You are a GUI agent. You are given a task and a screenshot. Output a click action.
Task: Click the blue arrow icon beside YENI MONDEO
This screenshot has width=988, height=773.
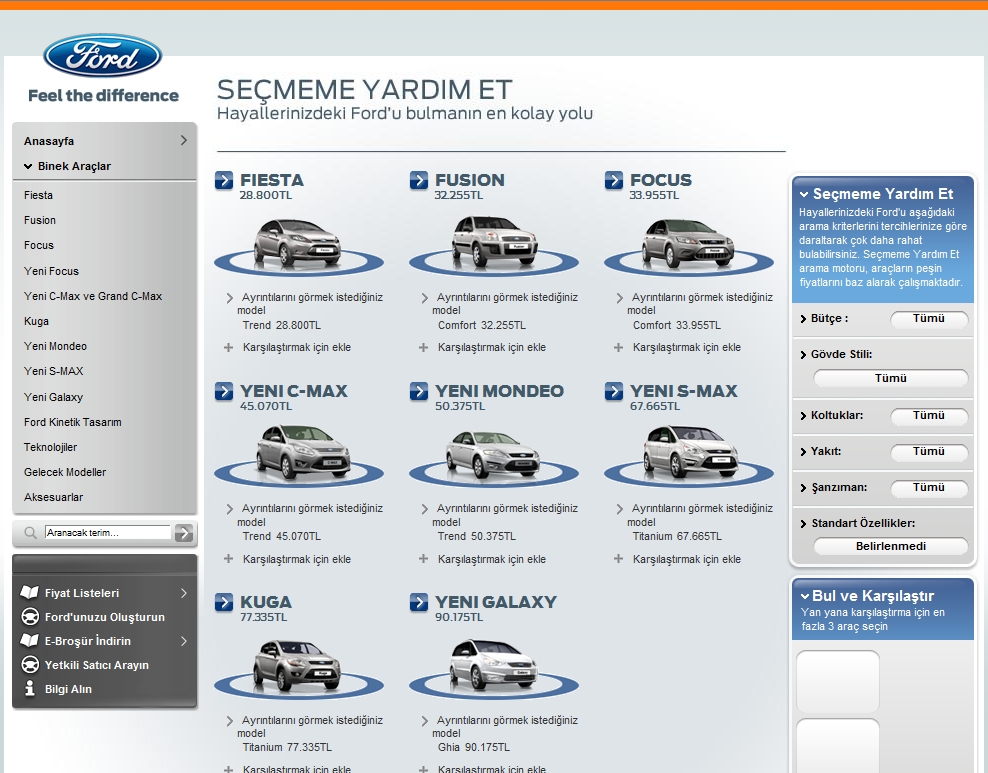coord(418,391)
